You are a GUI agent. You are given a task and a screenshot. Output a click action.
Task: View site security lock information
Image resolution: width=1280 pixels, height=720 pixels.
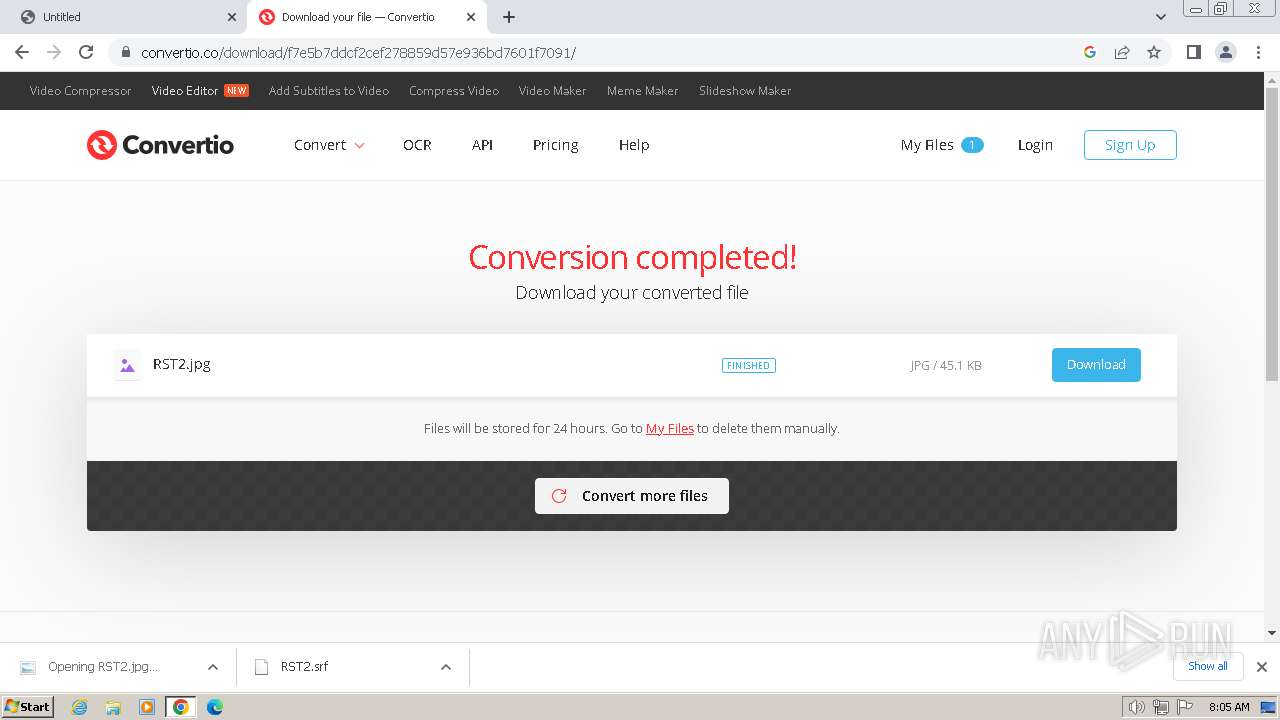[x=125, y=52]
